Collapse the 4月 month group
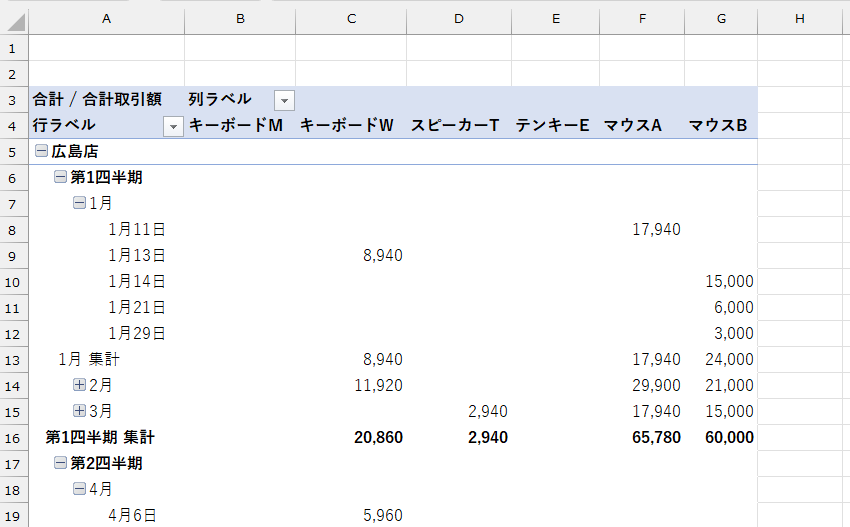The image size is (850, 527). pyautogui.click(x=79, y=489)
